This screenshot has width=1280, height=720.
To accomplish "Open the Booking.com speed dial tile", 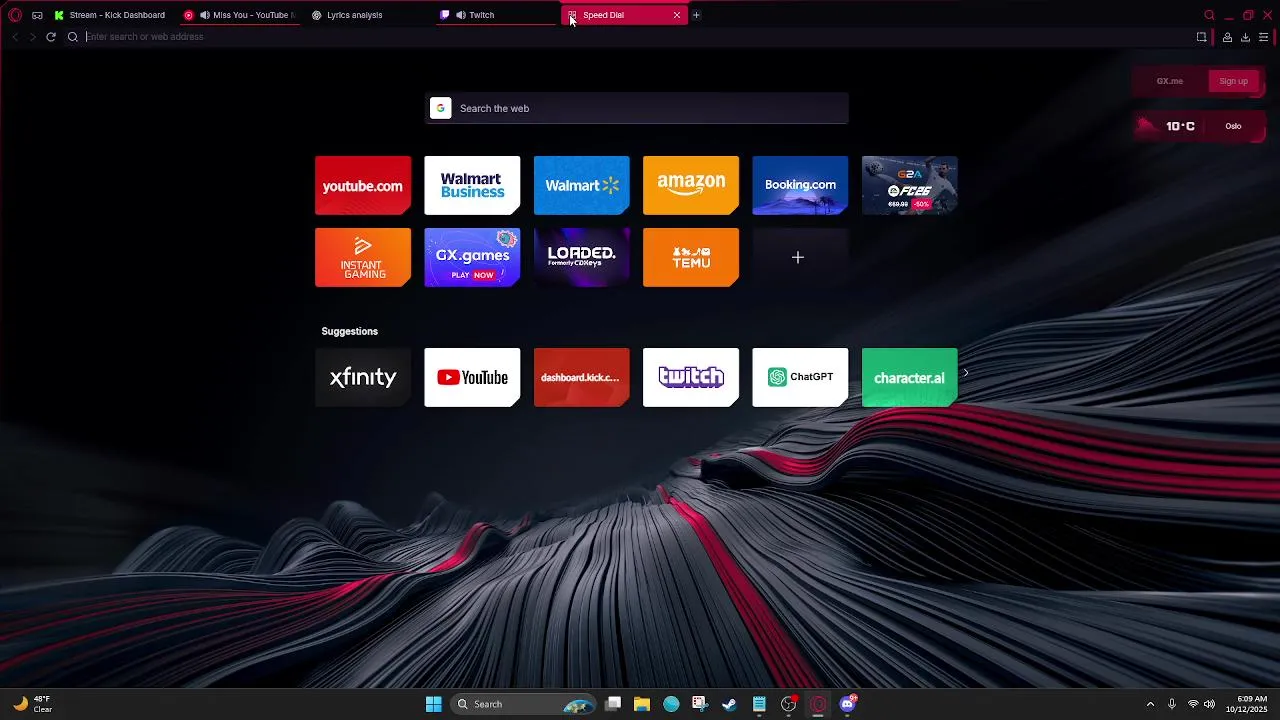I will click(800, 185).
